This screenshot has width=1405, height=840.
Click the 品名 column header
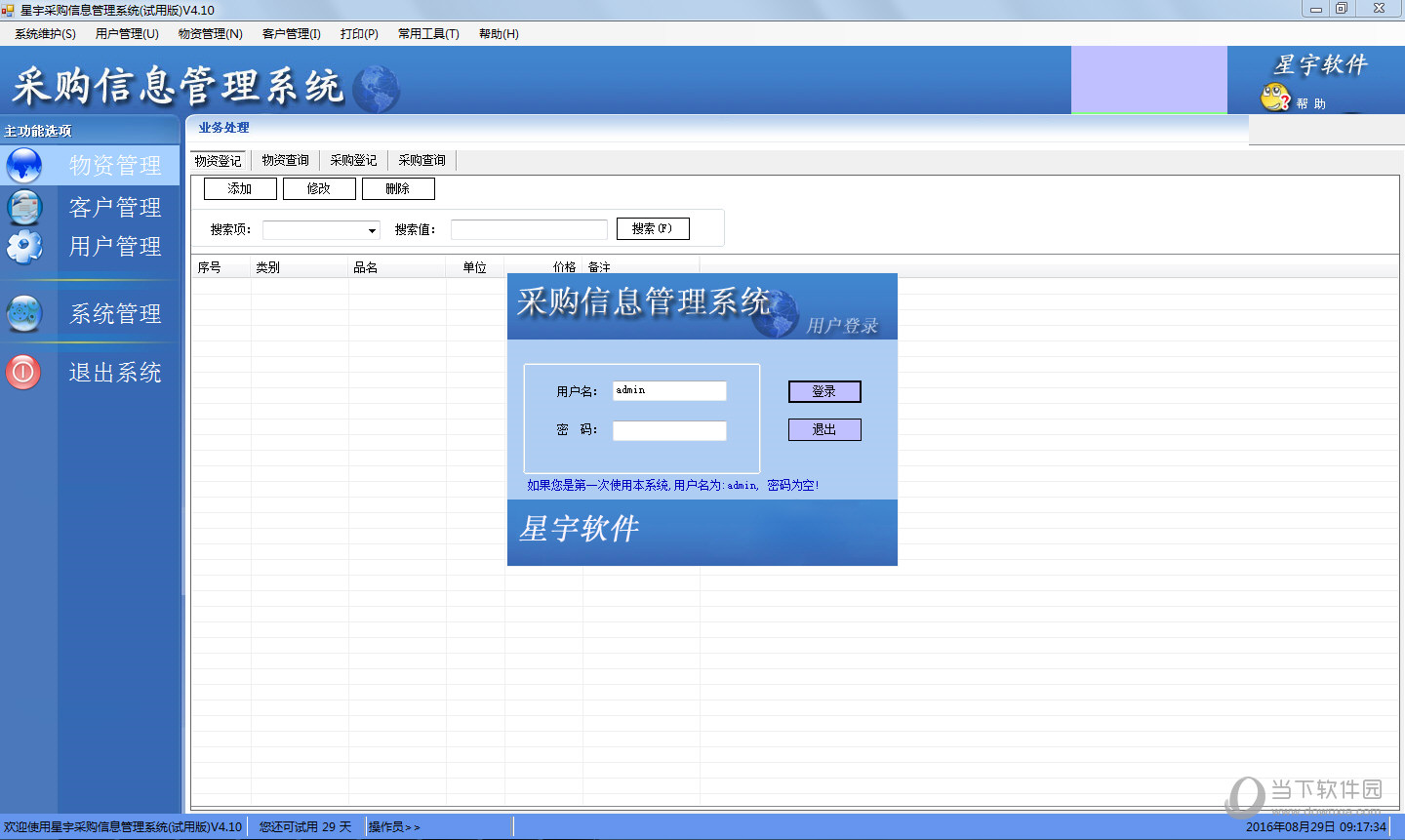click(x=397, y=267)
